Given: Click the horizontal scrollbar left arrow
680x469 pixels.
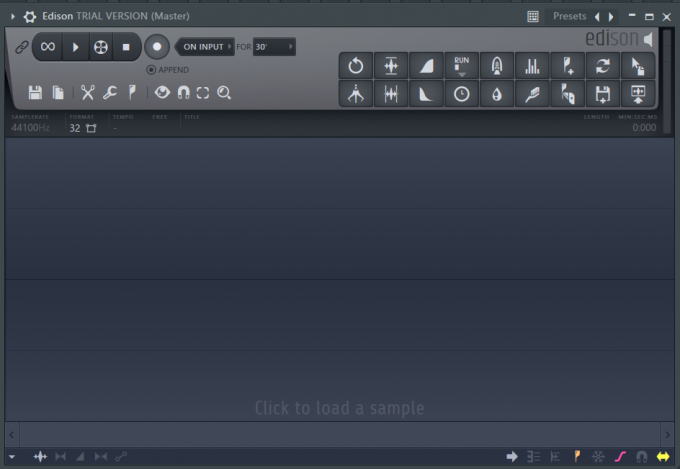Looking at the screenshot, I should click(x=12, y=434).
